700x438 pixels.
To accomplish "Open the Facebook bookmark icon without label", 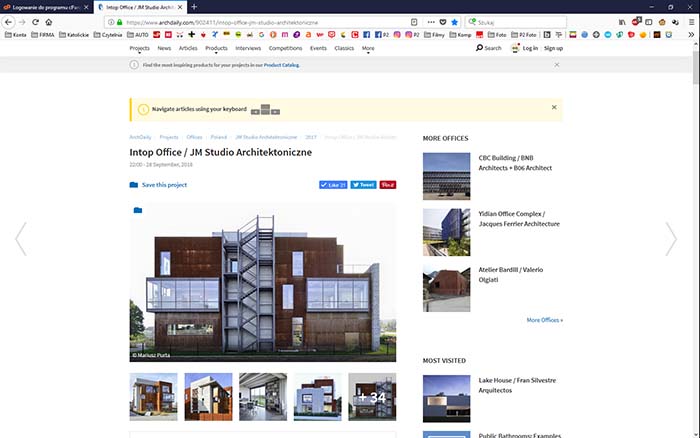I will pos(367,34).
